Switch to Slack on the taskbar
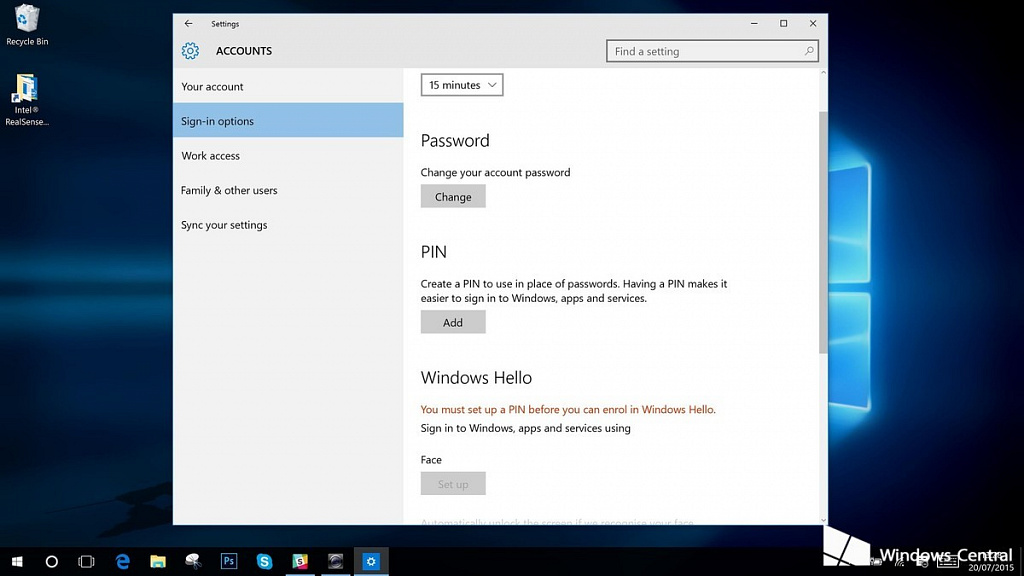Image resolution: width=1024 pixels, height=576 pixels. (300, 562)
